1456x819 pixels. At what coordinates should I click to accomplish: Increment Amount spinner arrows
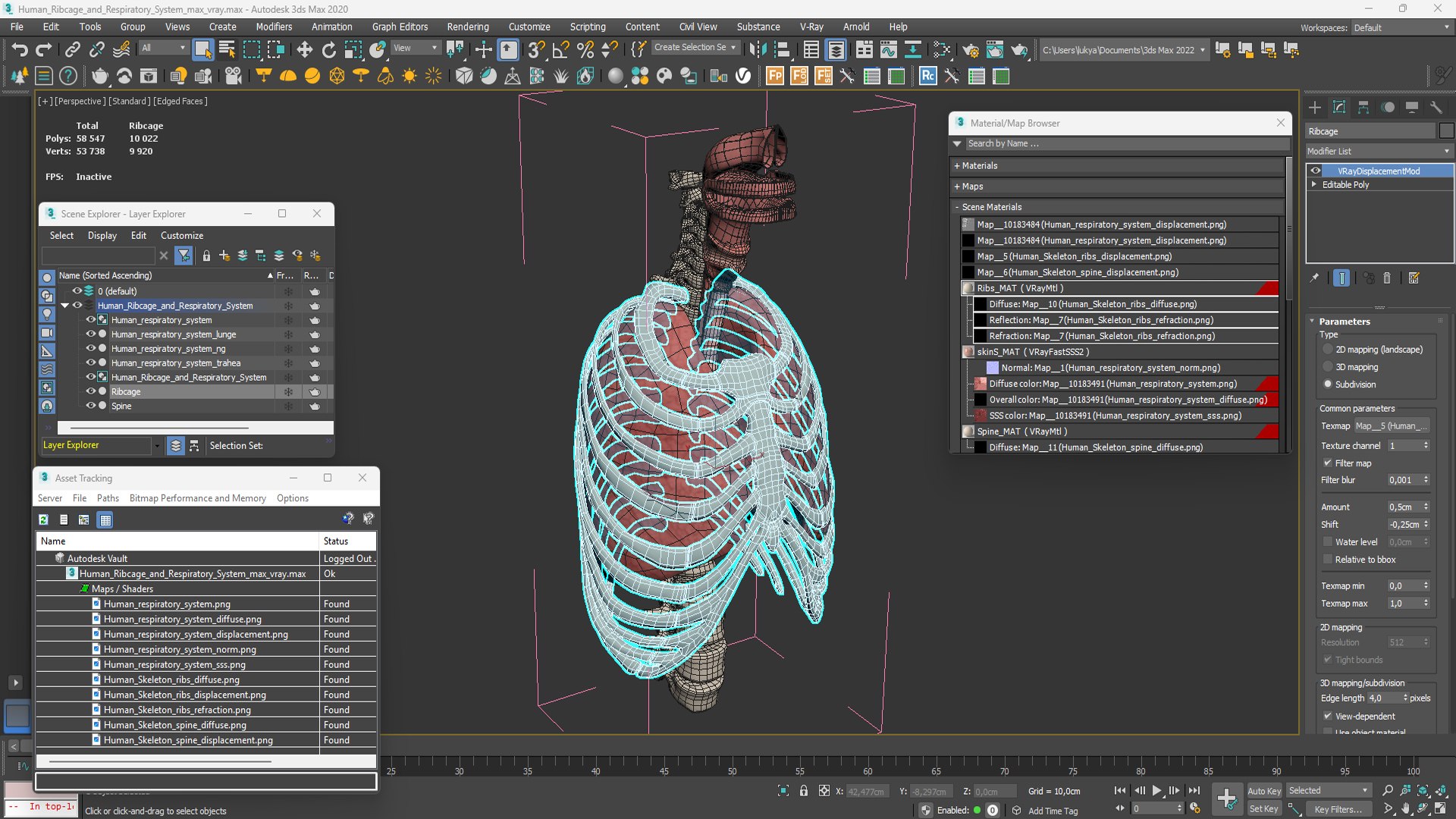click(x=1426, y=507)
